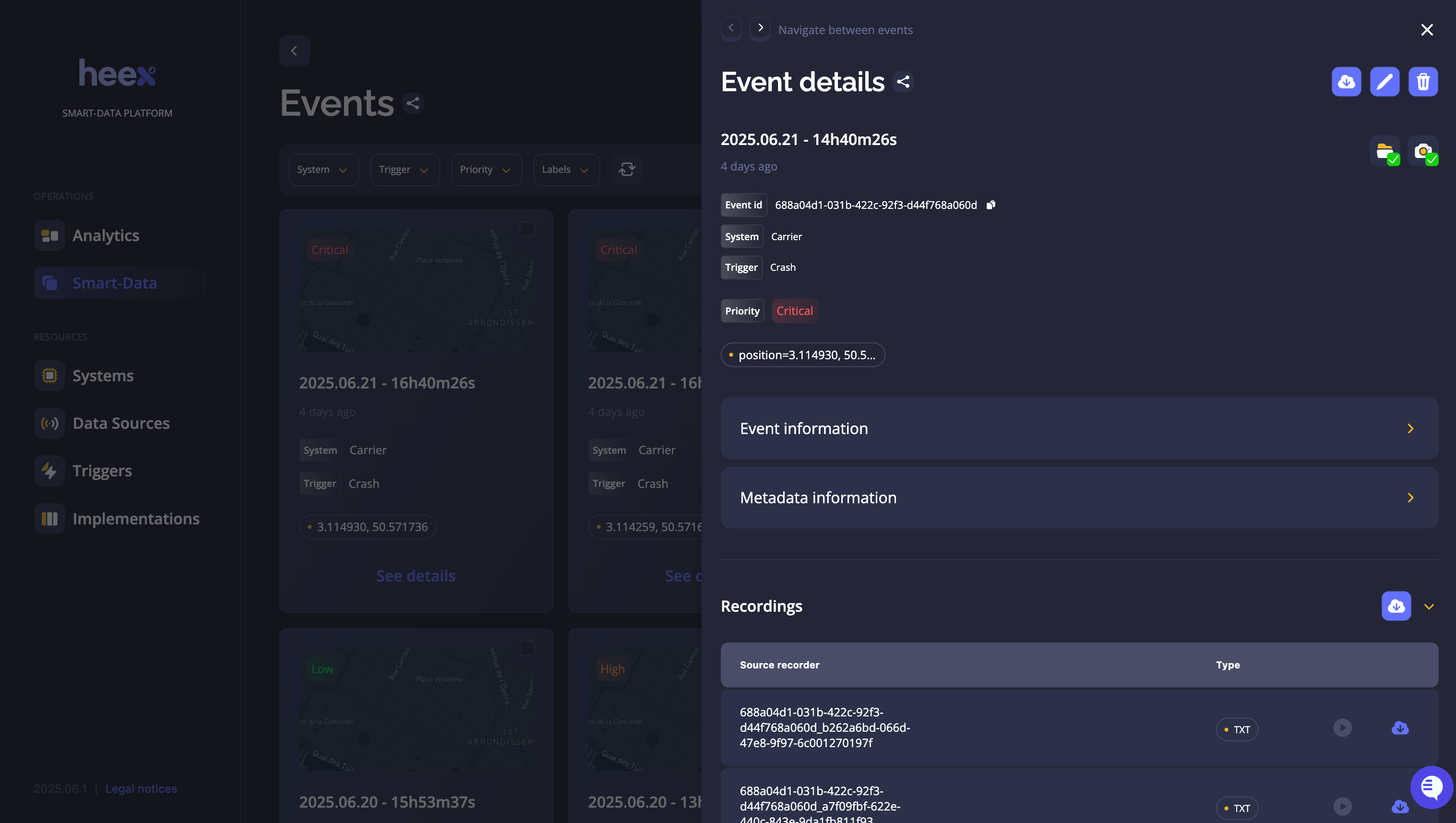This screenshot has height=823, width=1456.
Task: Close the Event details panel
Action: 1427,29
